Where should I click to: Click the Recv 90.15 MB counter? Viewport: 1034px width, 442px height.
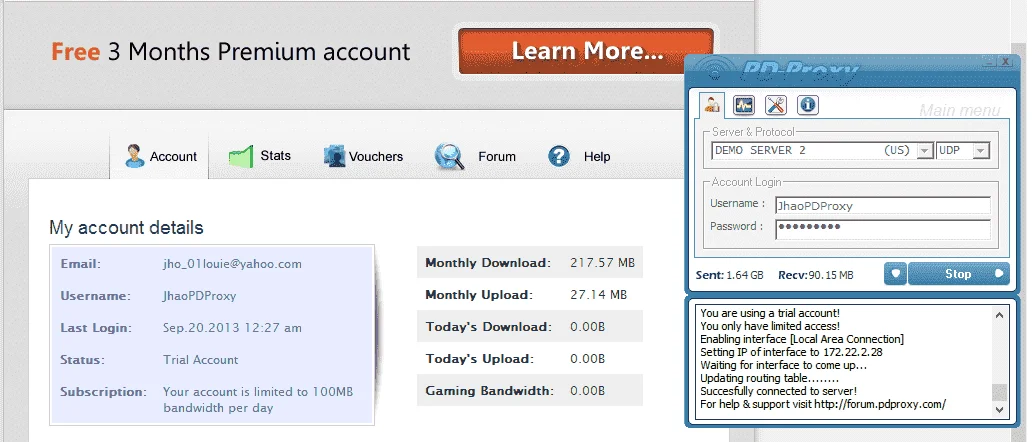pos(816,274)
